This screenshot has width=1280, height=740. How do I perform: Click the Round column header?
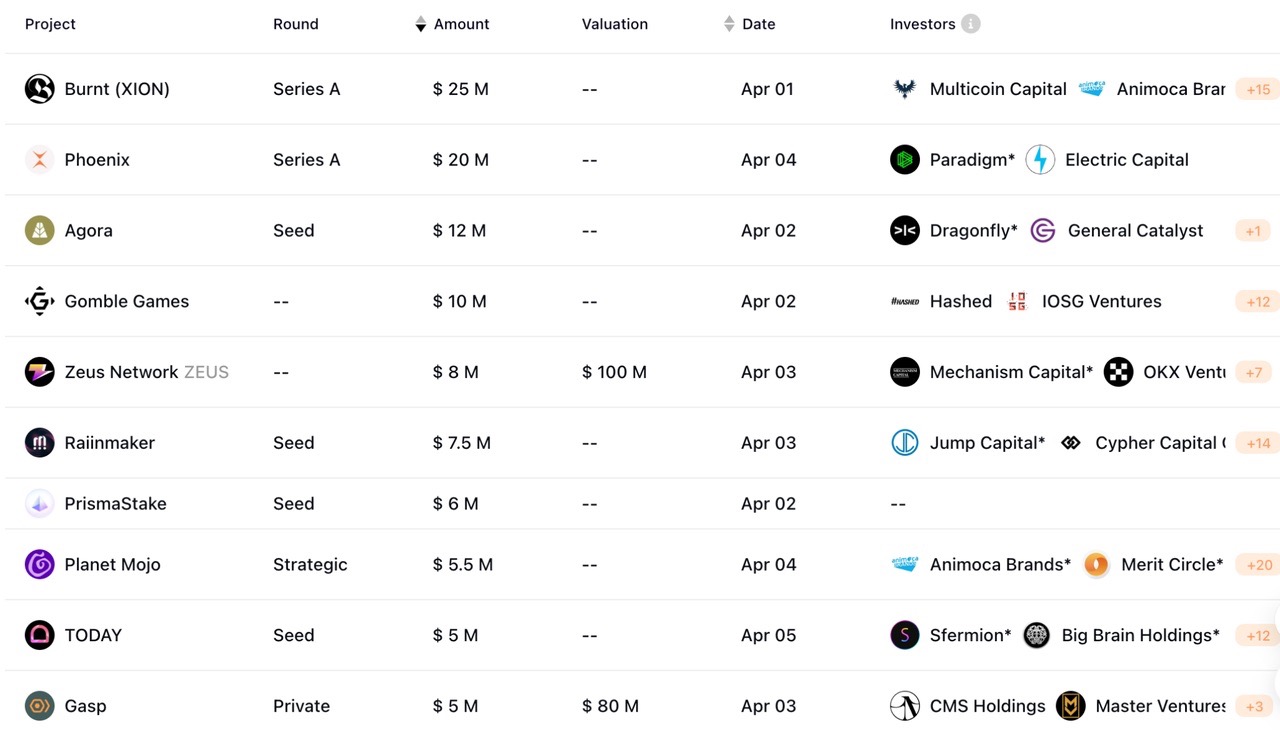click(295, 24)
